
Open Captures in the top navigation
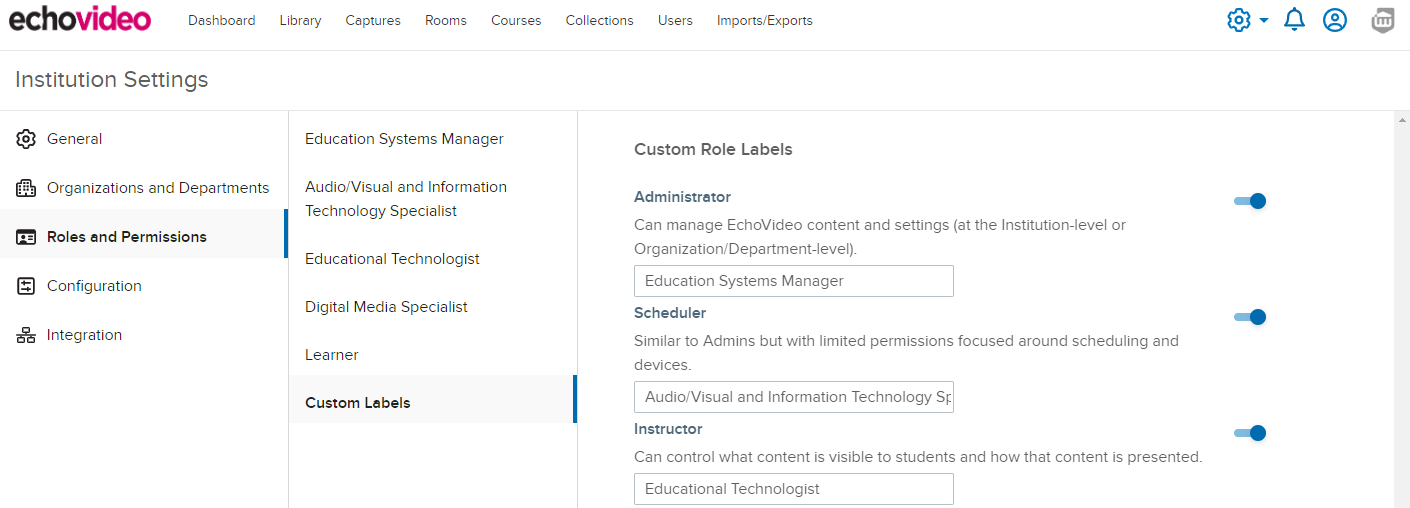pyautogui.click(x=373, y=20)
